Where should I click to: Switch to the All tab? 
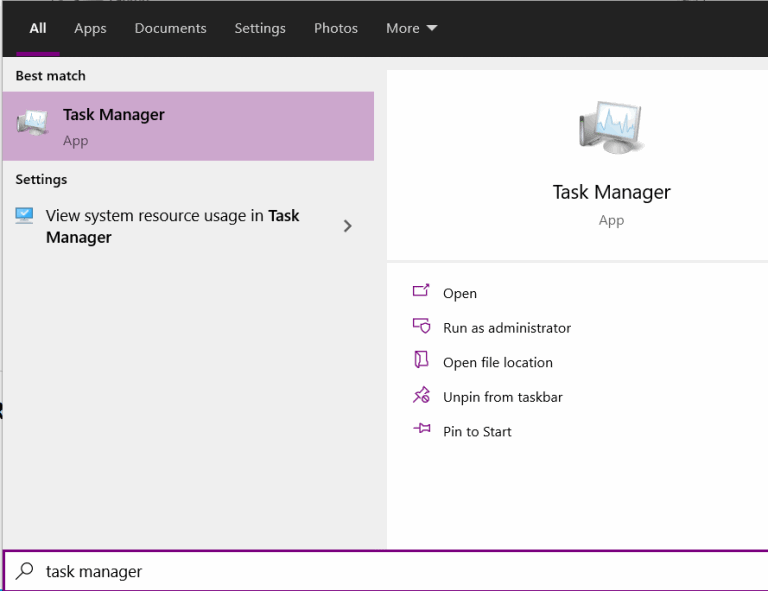(38, 28)
